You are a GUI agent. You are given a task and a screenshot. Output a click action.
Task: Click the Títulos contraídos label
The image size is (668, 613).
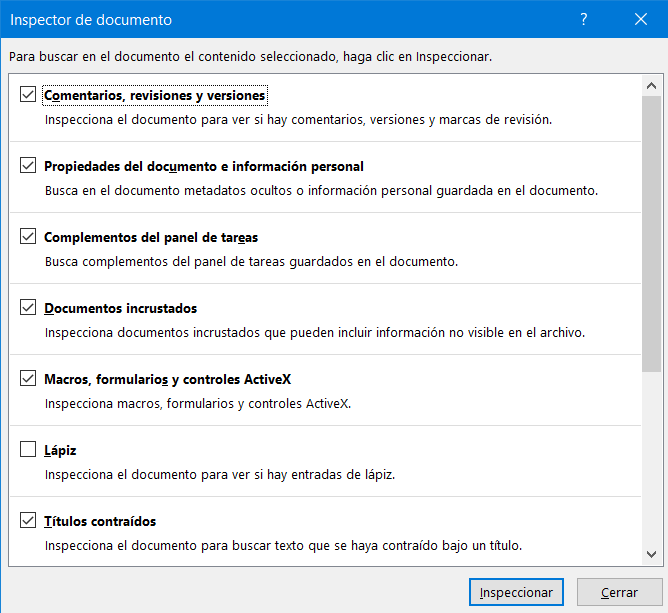coord(100,521)
